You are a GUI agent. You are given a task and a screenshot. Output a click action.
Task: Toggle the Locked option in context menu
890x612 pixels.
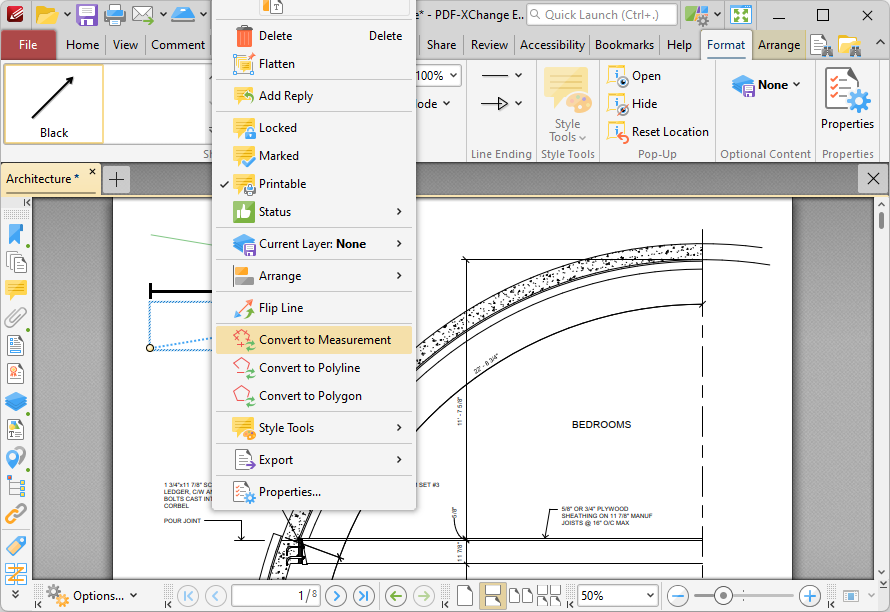coord(313,128)
